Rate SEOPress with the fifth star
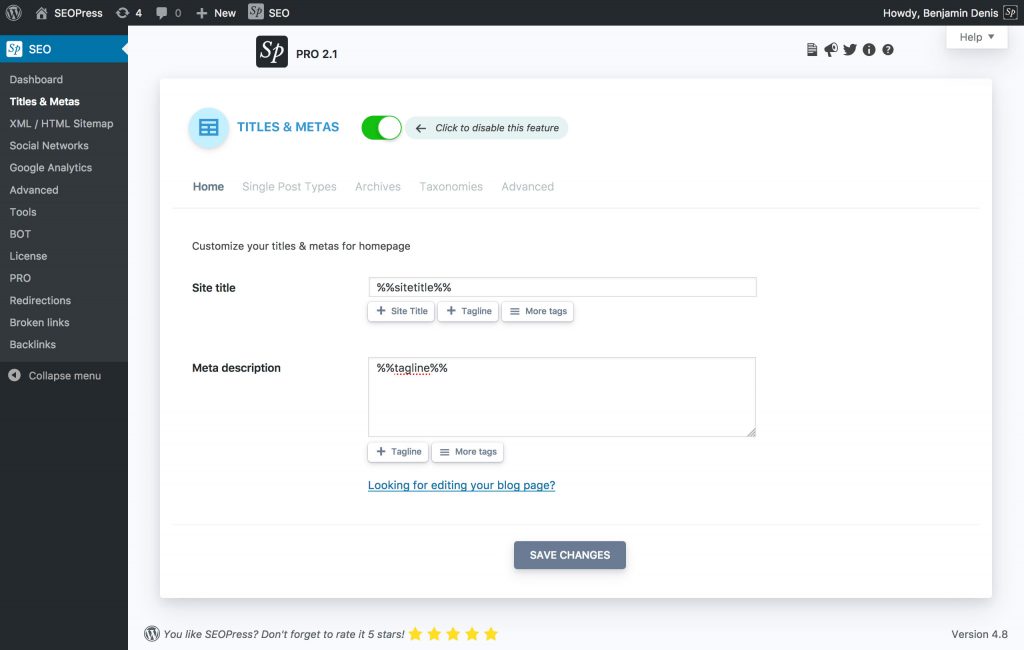 pos(491,634)
